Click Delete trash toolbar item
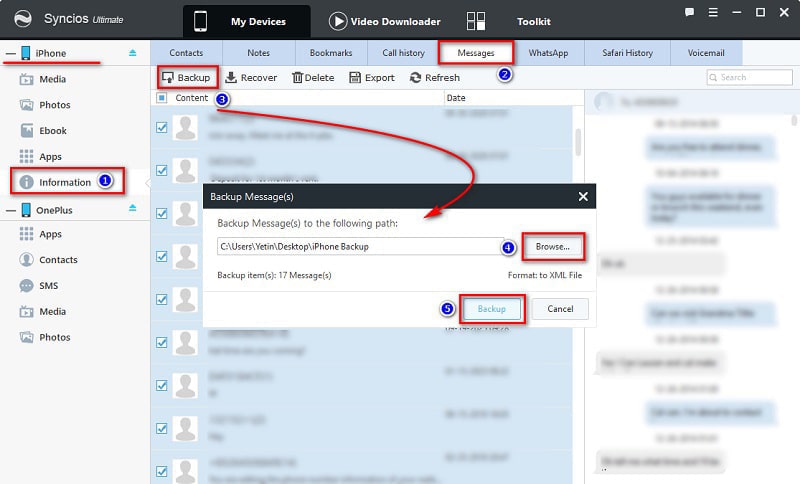 [313, 78]
